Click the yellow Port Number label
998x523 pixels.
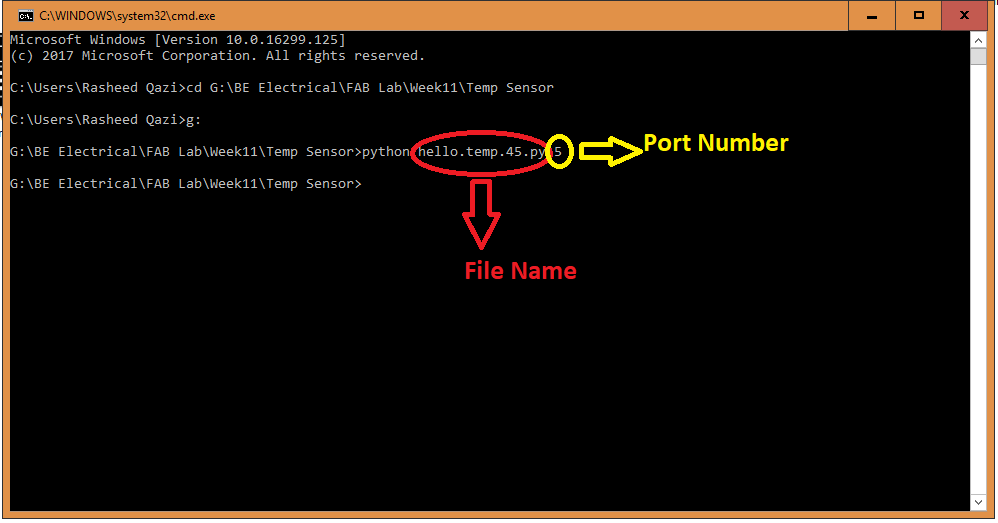tap(715, 143)
